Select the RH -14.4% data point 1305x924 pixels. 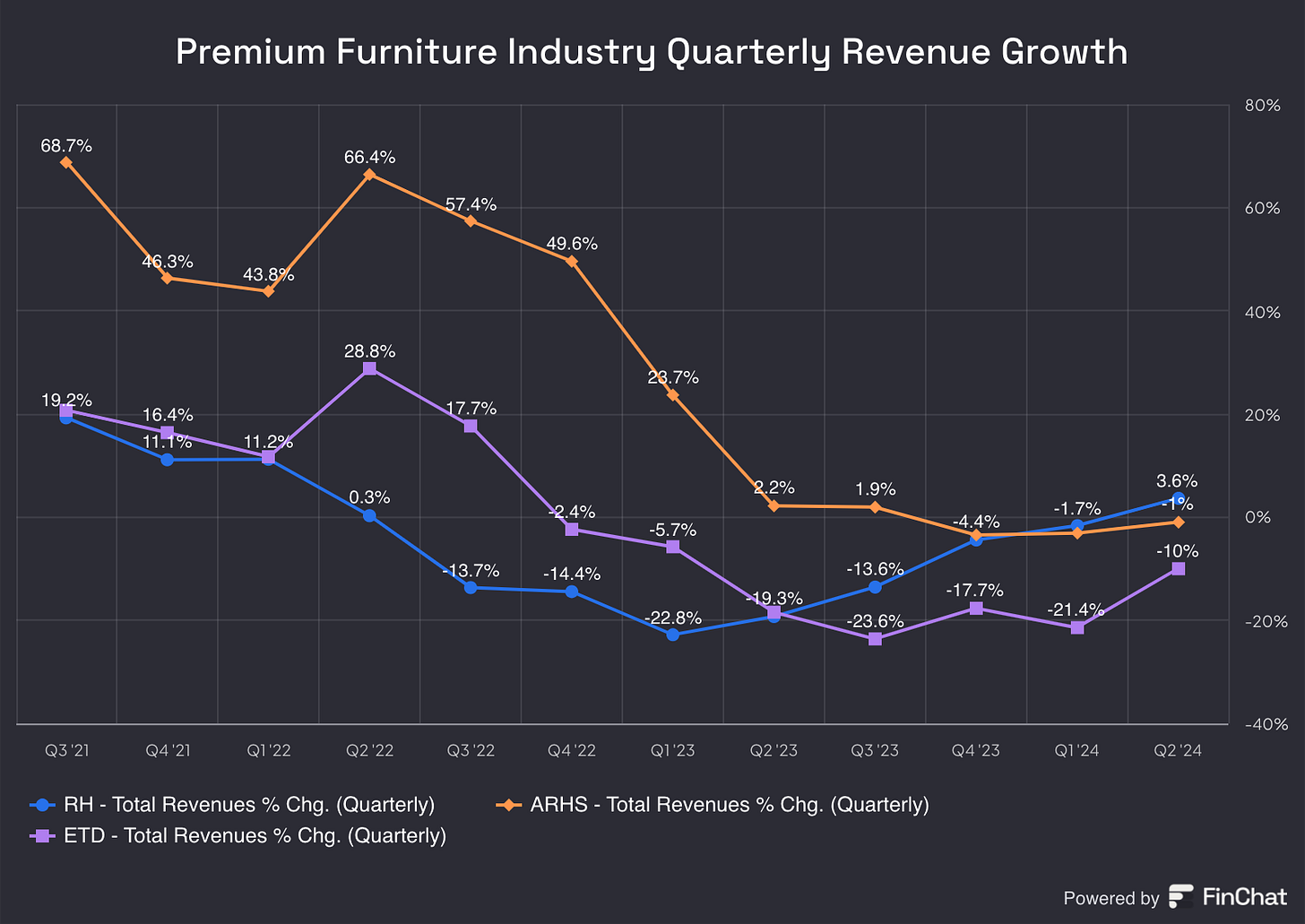[x=572, y=592]
